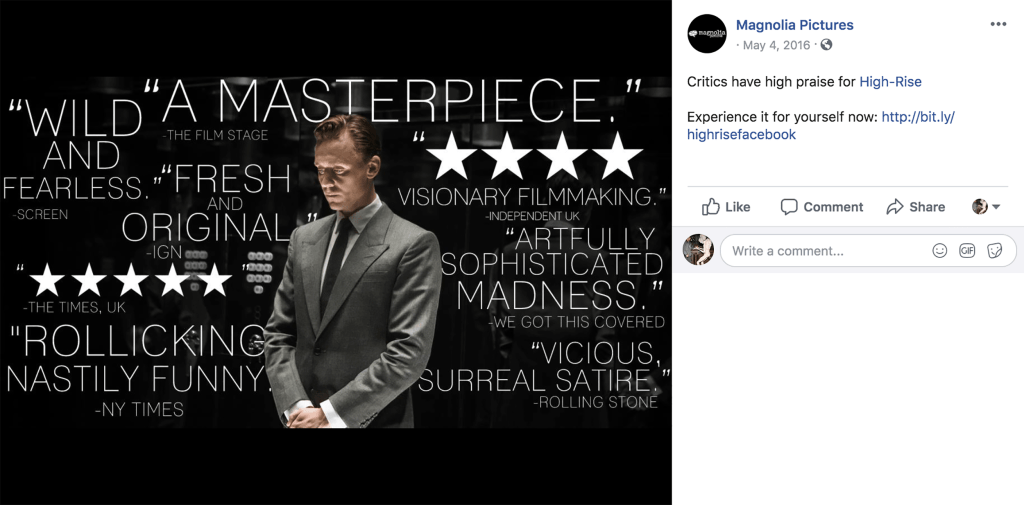Follow the High-Rise link in post text

coord(890,81)
